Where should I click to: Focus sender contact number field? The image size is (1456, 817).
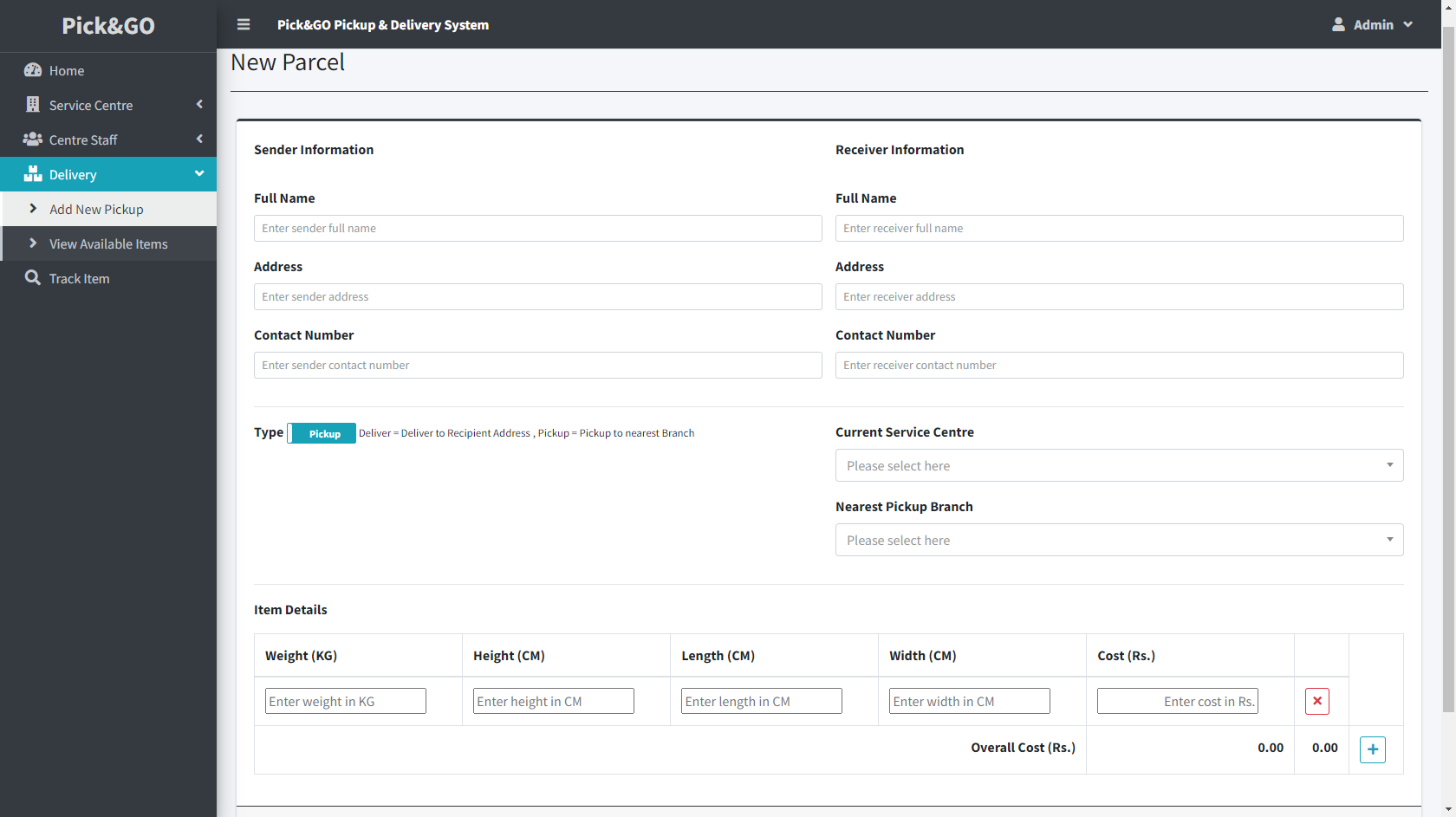click(x=537, y=365)
